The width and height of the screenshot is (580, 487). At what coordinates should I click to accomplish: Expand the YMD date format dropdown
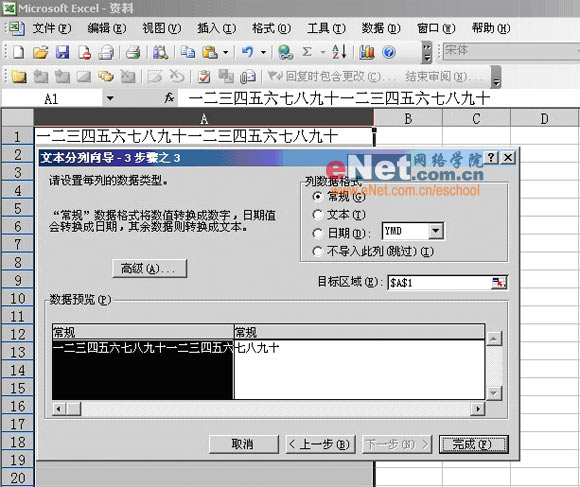coord(436,231)
